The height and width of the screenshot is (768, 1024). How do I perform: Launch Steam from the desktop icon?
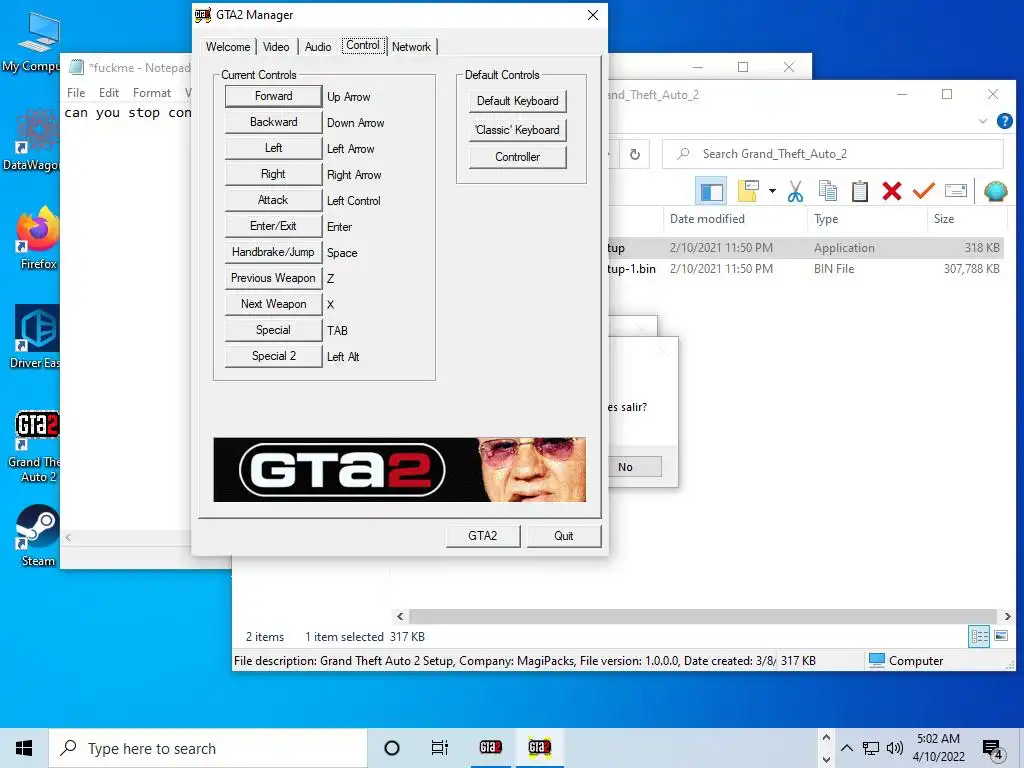tap(37, 536)
